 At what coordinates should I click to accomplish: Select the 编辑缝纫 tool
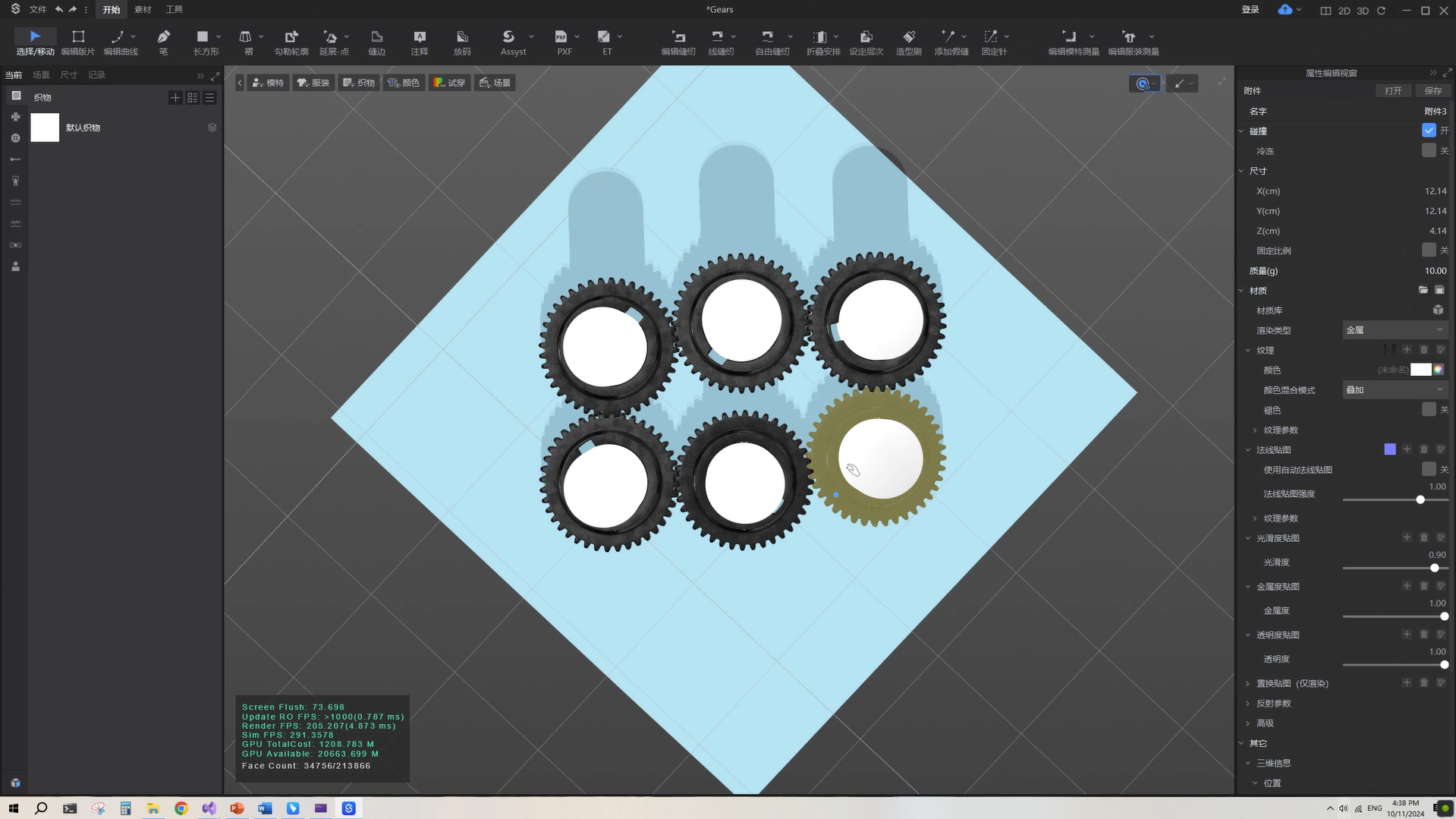(678, 42)
